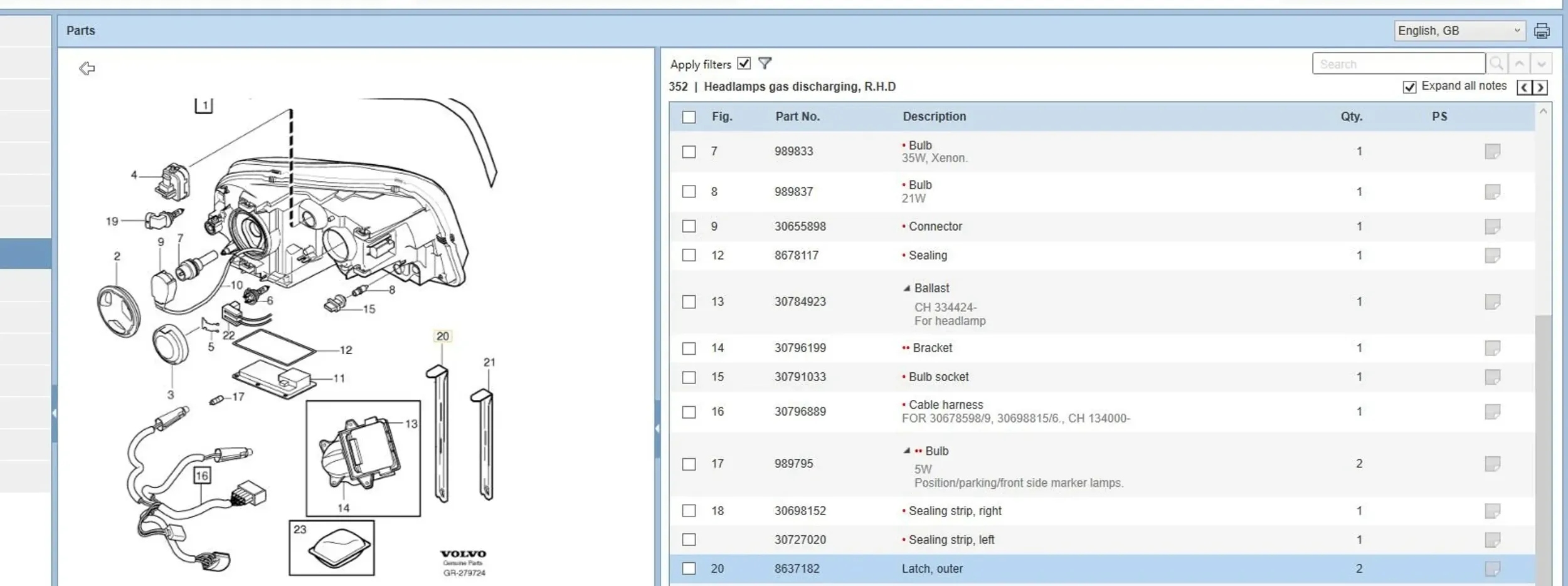Select the Sealing strip, right description
Image resolution: width=1568 pixels, height=586 pixels.
(x=955, y=511)
